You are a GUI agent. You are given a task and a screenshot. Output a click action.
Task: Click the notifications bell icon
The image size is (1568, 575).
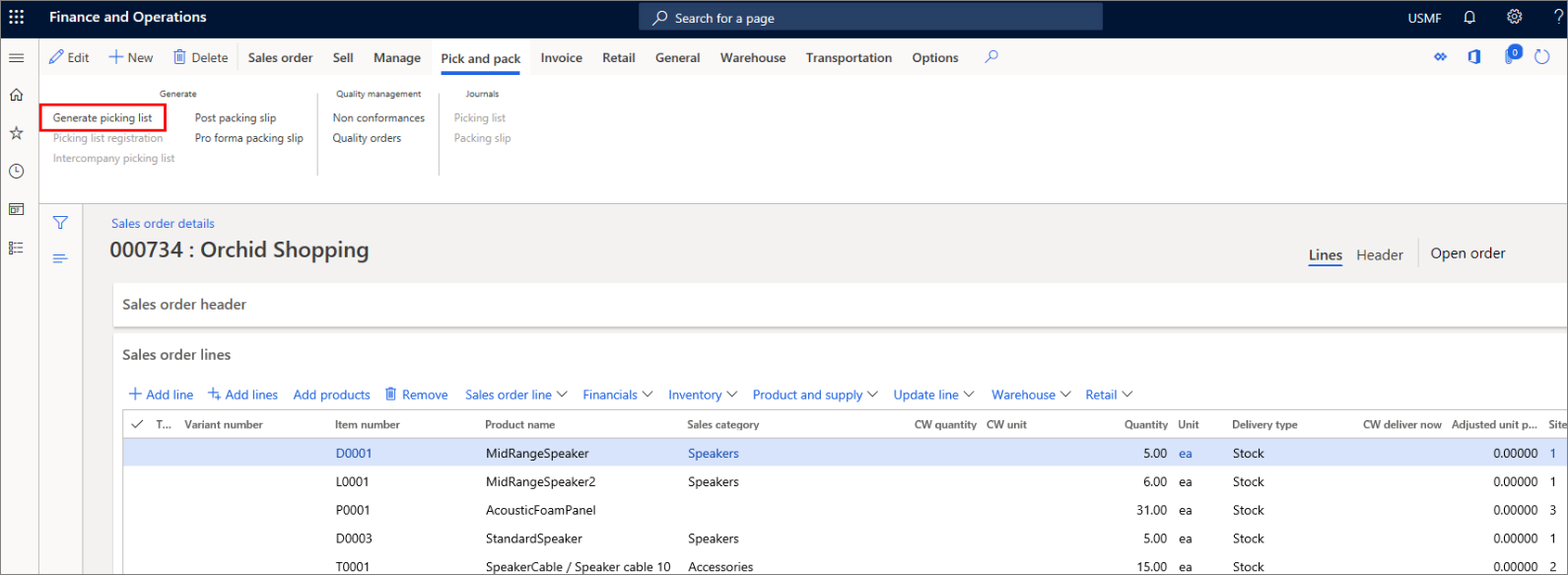click(1469, 18)
